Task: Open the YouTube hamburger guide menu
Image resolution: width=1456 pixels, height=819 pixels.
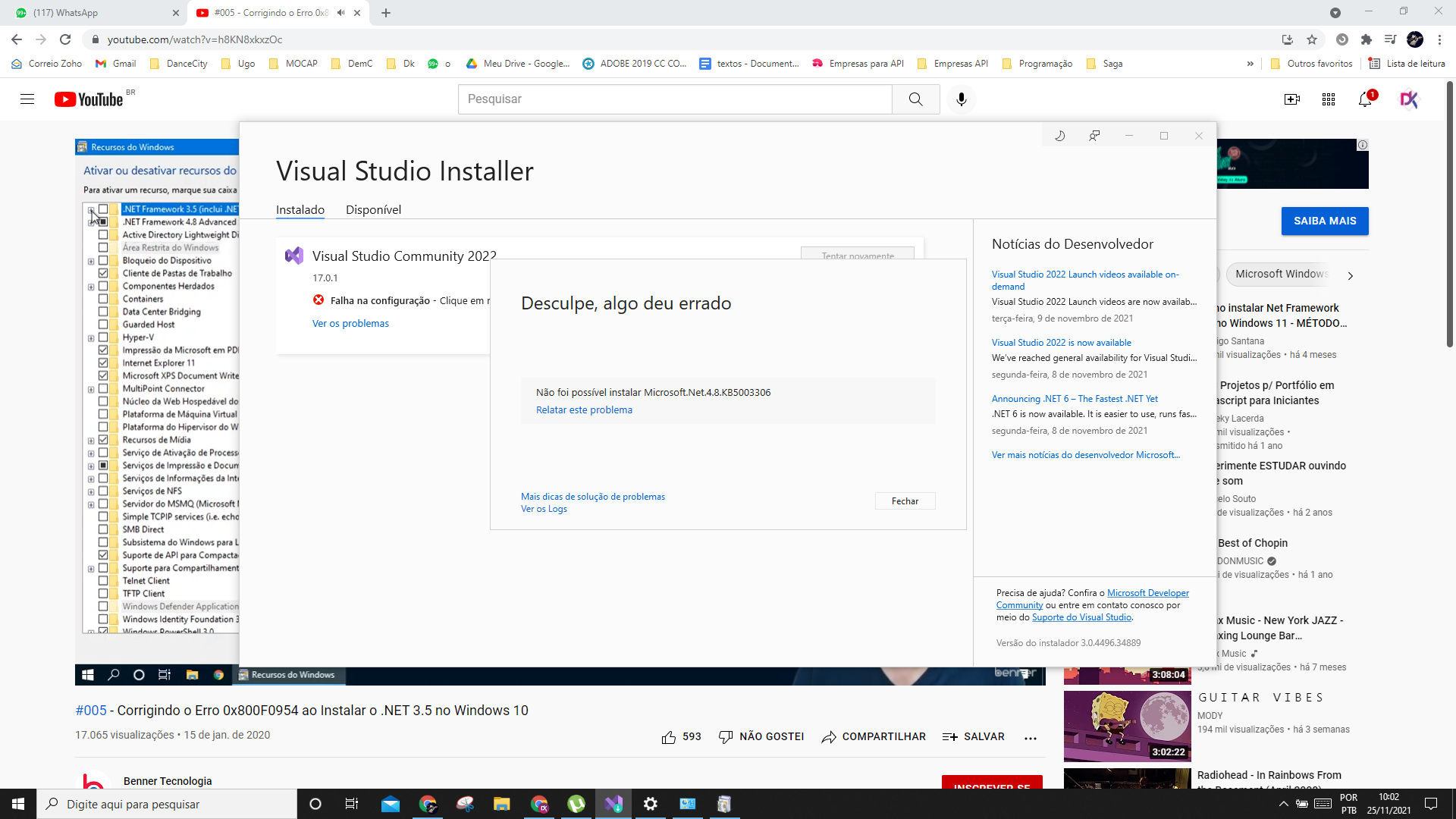Action: pyautogui.click(x=27, y=99)
